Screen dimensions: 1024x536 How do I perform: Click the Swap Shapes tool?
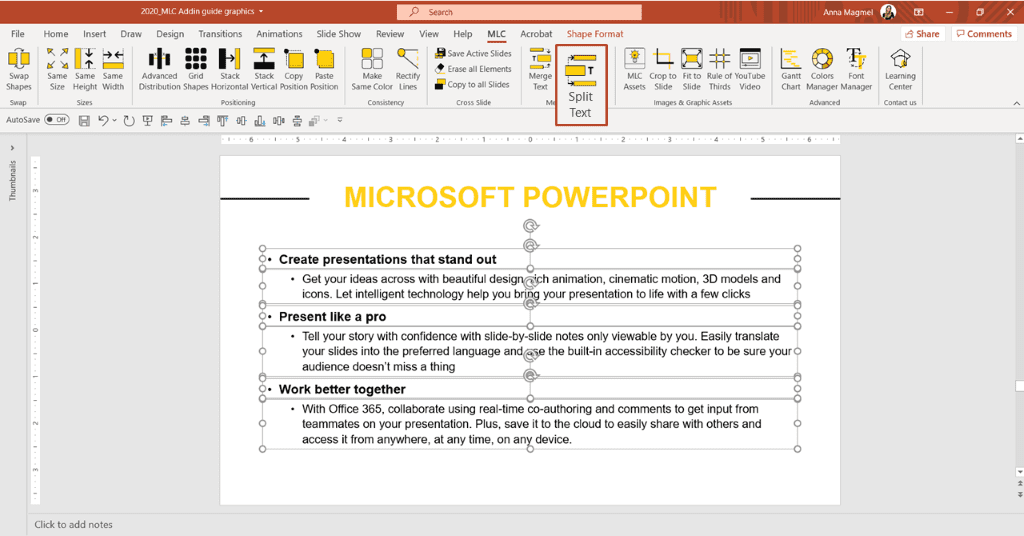(18, 69)
